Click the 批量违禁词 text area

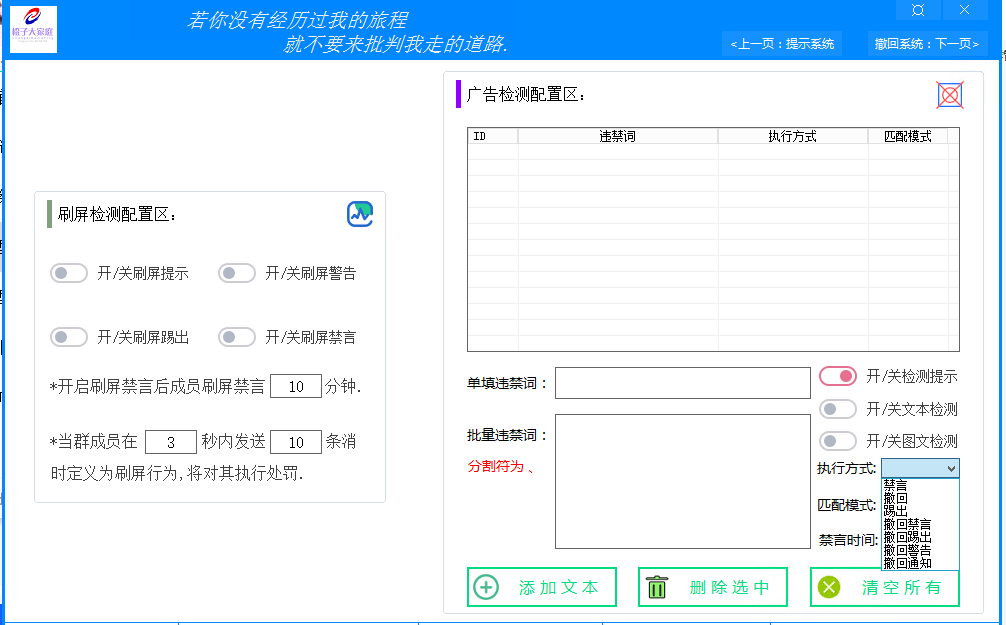(x=683, y=480)
